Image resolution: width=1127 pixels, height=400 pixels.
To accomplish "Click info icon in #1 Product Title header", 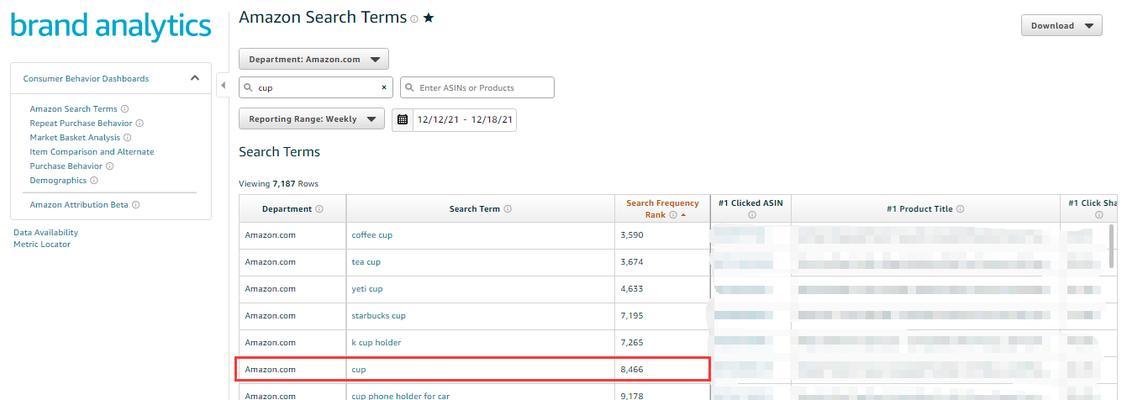I will tap(960, 209).
